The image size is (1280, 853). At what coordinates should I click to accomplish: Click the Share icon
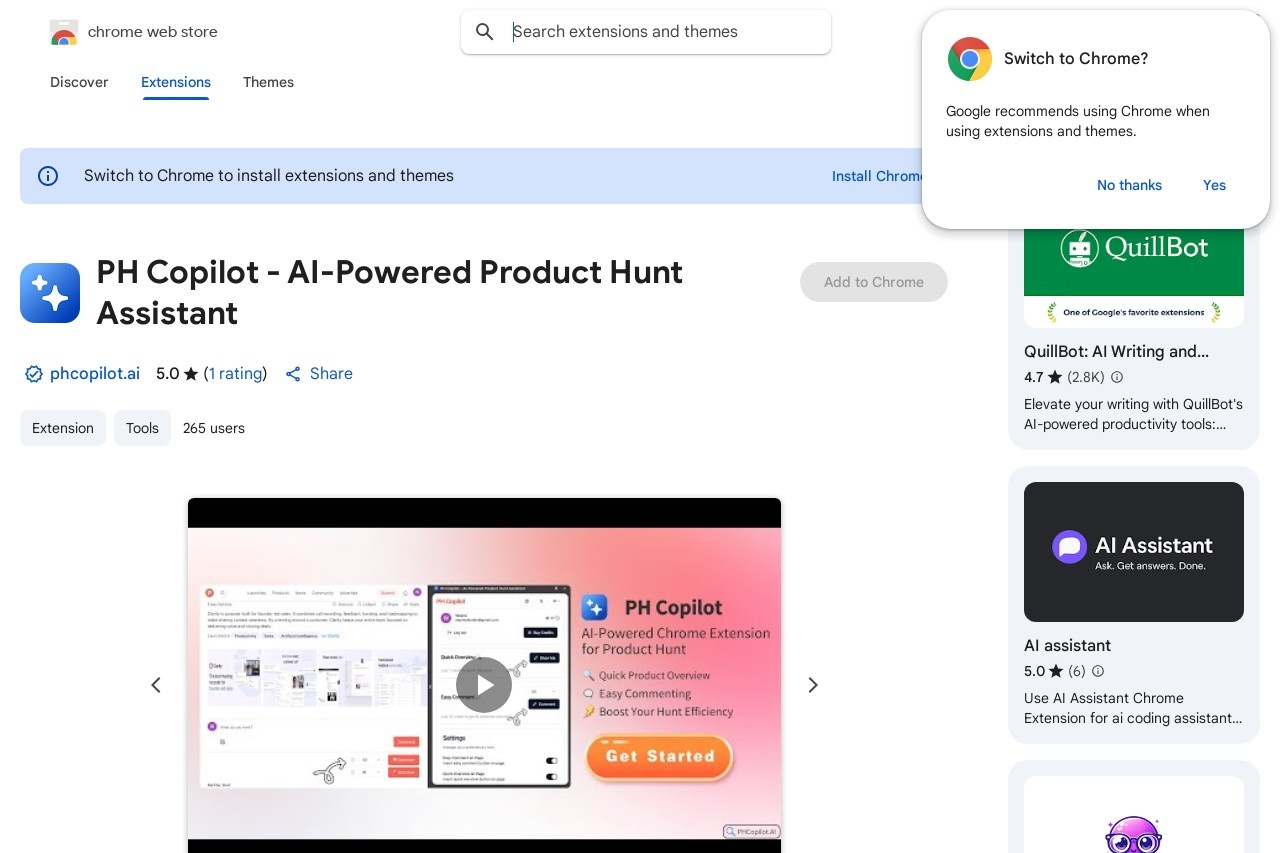293,374
